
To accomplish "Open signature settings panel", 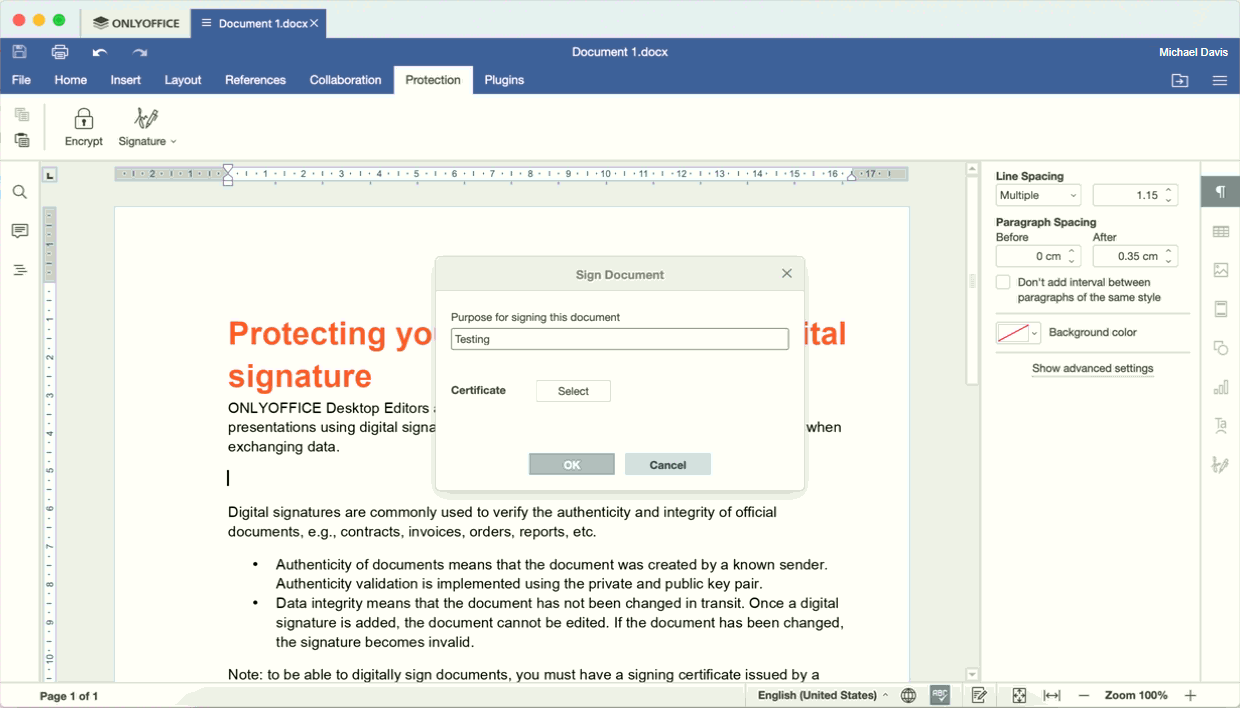I will click(1220, 464).
